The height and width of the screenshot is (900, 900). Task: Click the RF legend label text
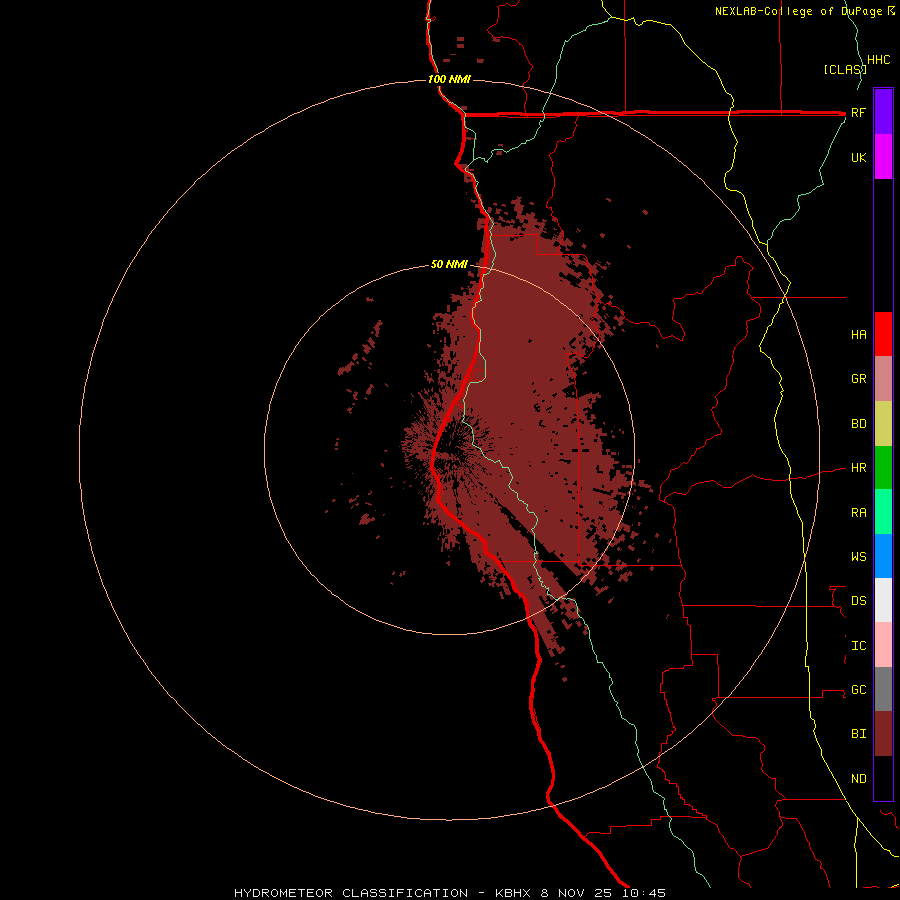[x=858, y=112]
